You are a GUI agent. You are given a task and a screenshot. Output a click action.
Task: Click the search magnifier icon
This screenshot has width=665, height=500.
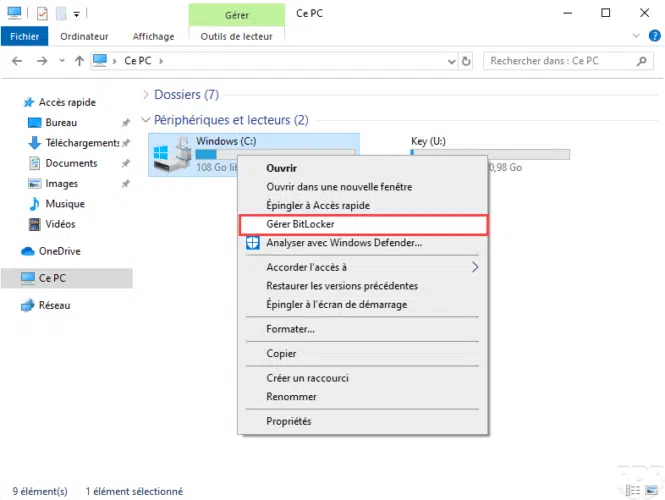(x=641, y=61)
